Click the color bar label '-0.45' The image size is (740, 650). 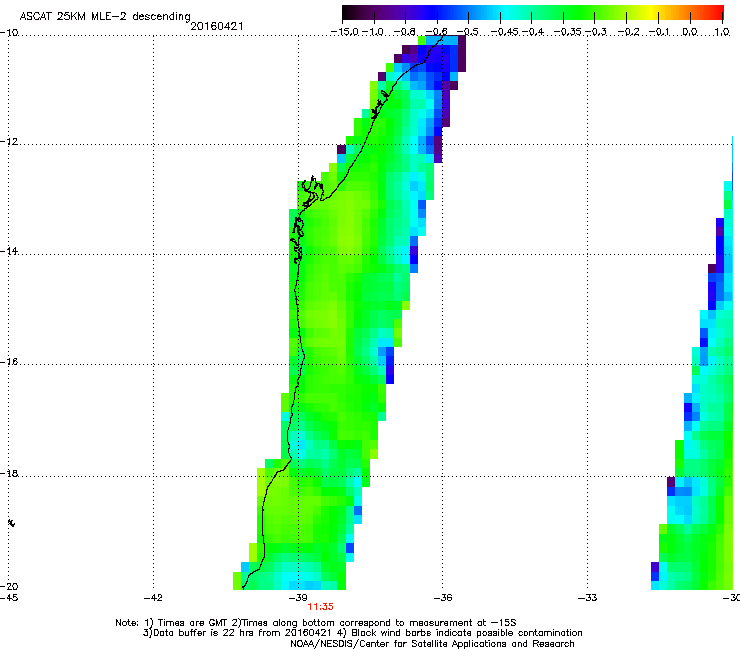[x=504, y=32]
